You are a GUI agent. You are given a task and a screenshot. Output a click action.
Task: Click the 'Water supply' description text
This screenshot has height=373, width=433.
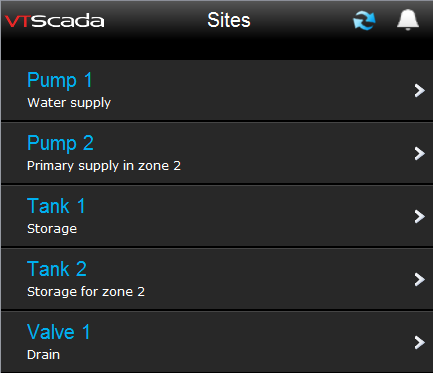click(69, 103)
